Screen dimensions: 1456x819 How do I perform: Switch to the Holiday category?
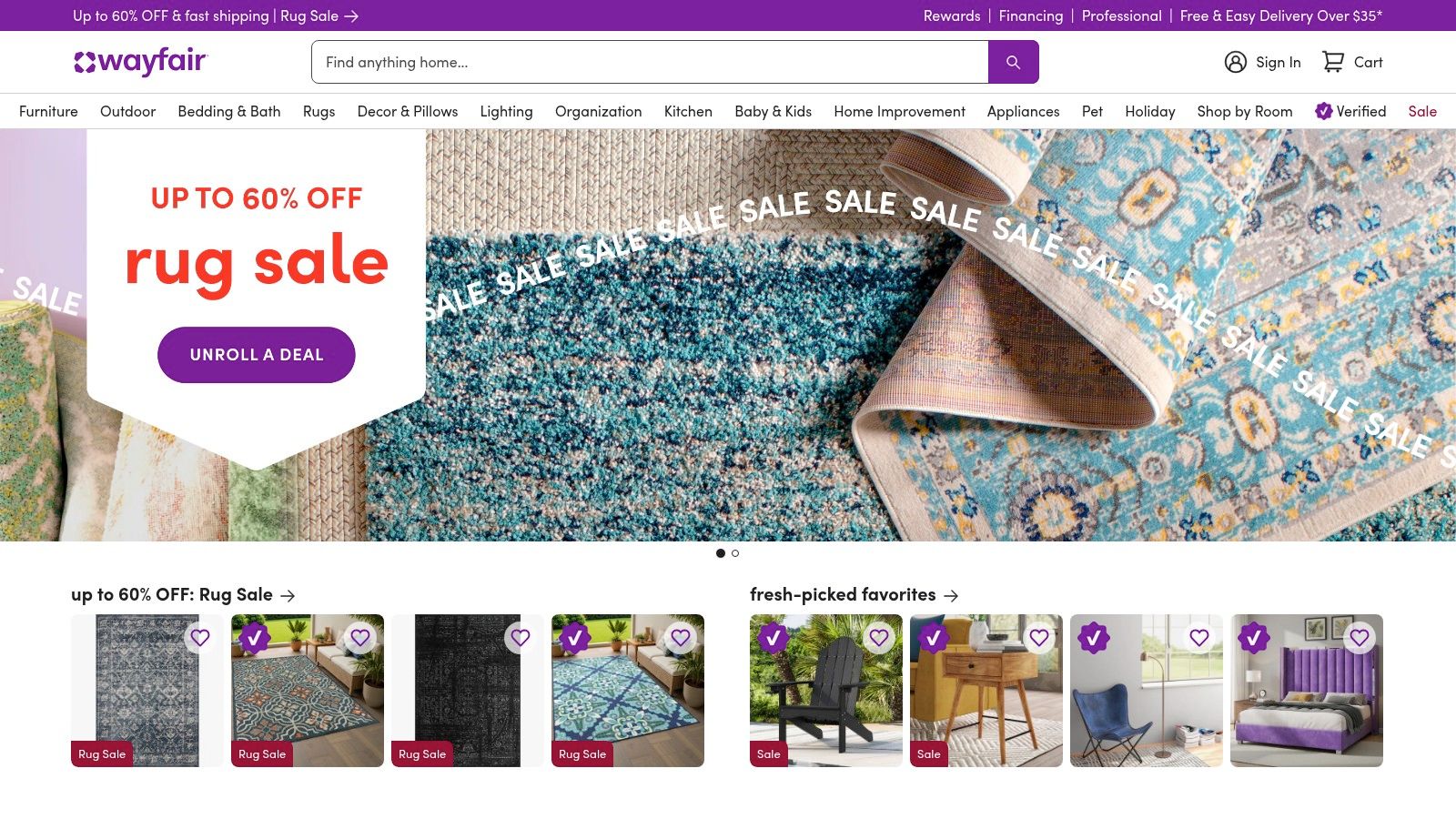pos(1149,111)
